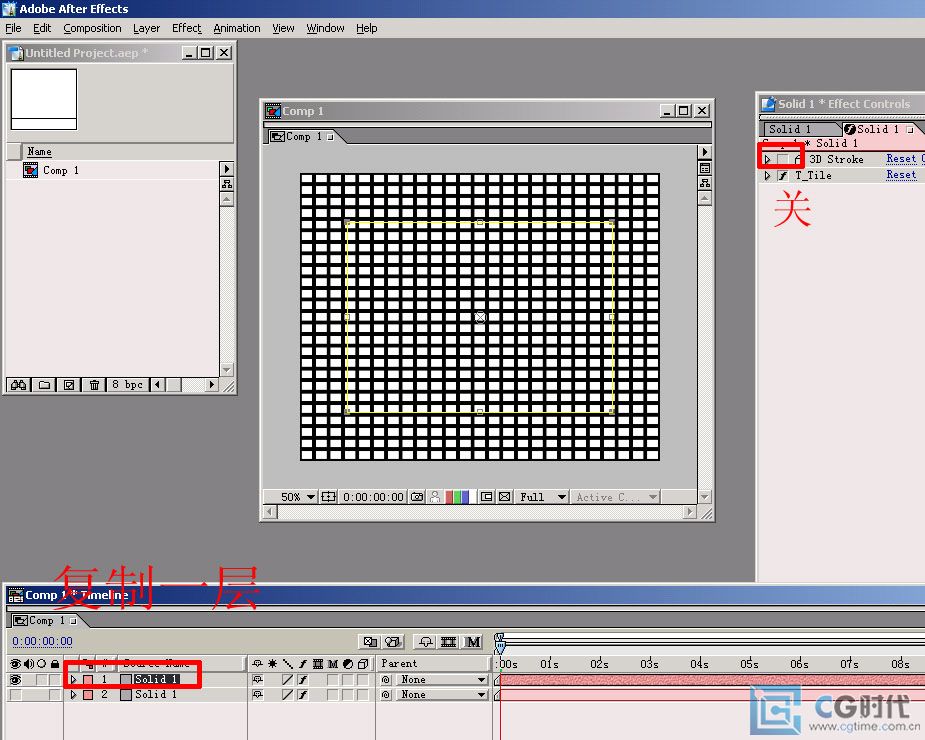925x740 pixels.
Task: Open the Help menu
Action: coord(366,28)
